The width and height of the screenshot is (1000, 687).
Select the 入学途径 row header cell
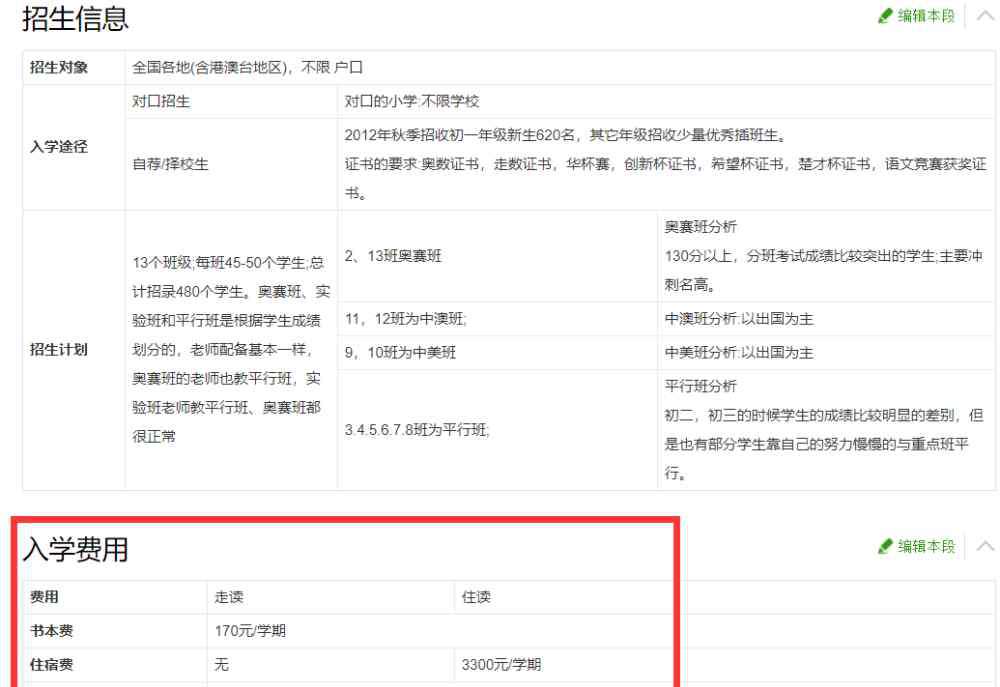coord(59,147)
